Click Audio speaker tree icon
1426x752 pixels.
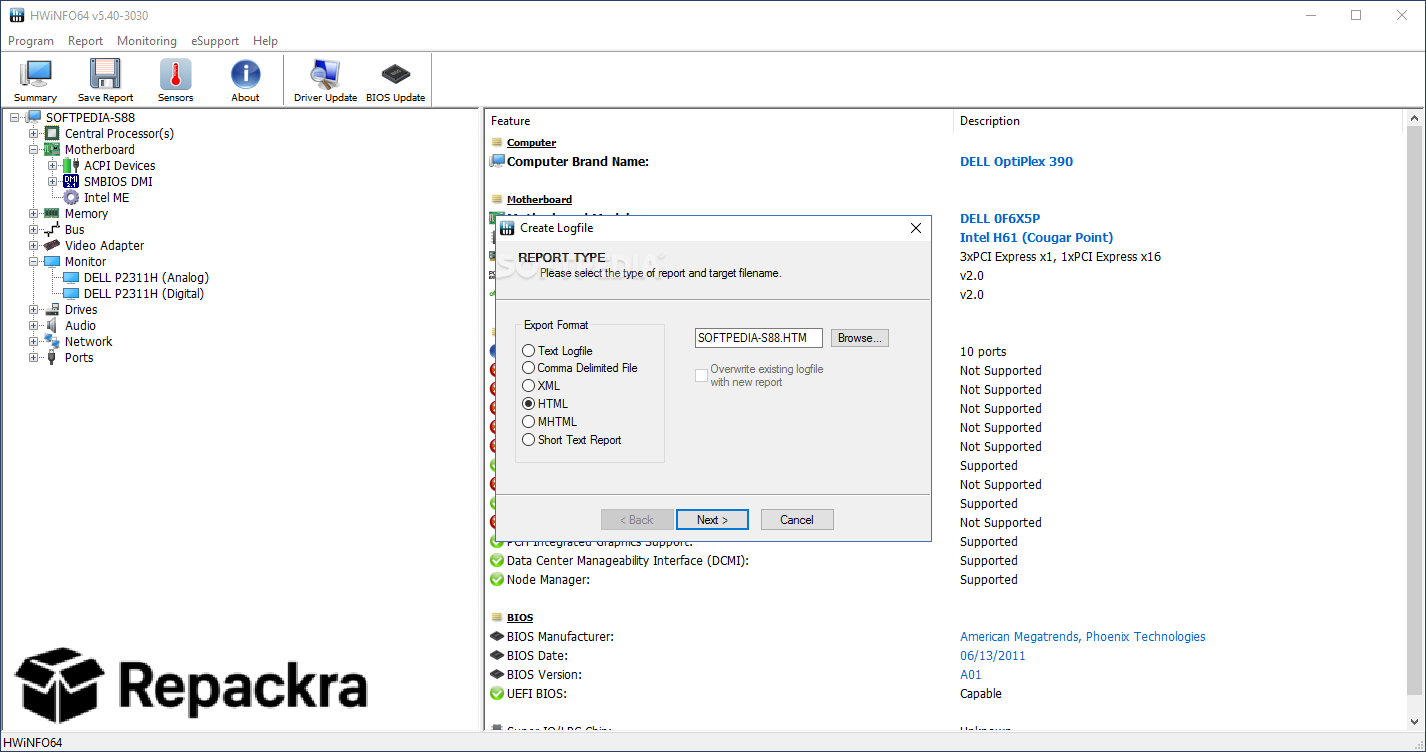pyautogui.click(x=52, y=326)
